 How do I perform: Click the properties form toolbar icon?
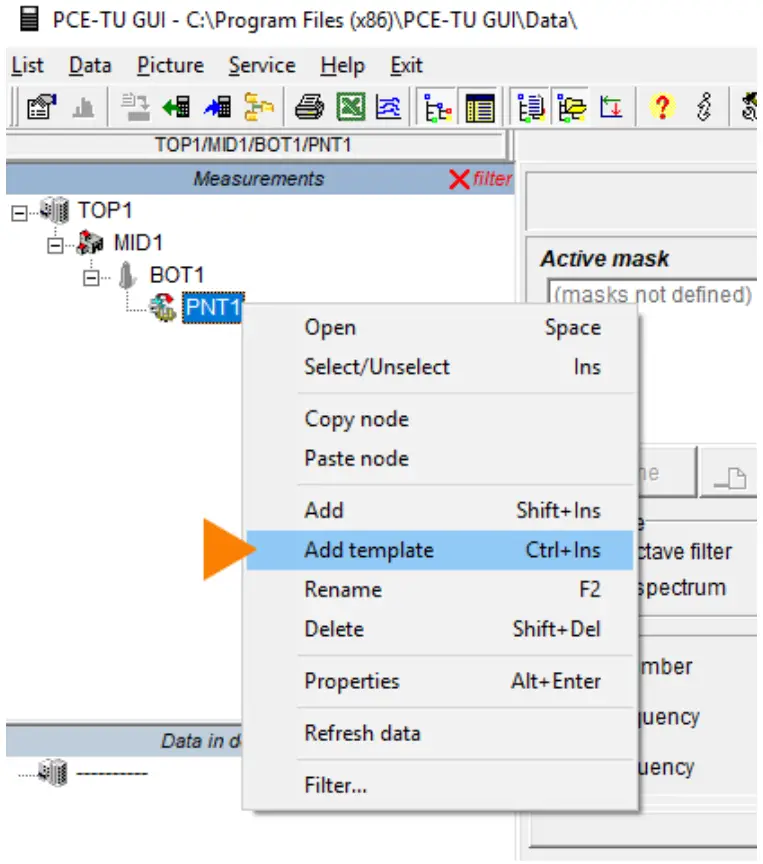point(42,107)
